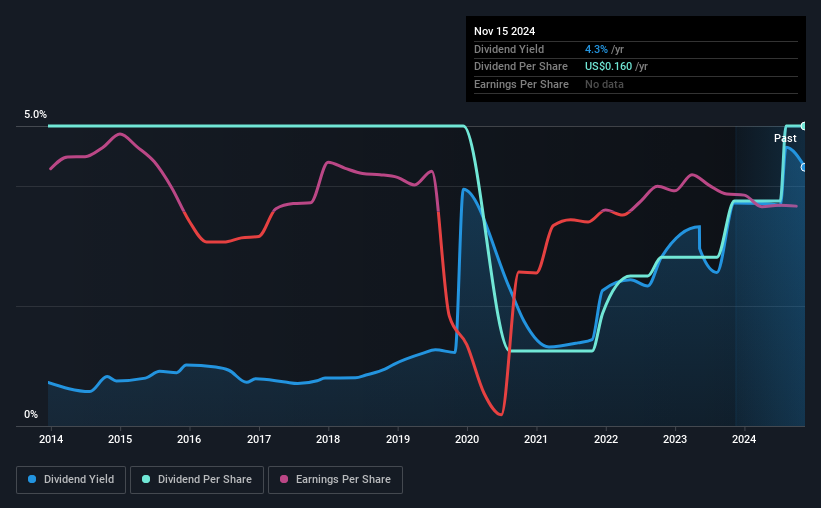
Task: Click the 2014 x-axis label
Action: (51, 439)
